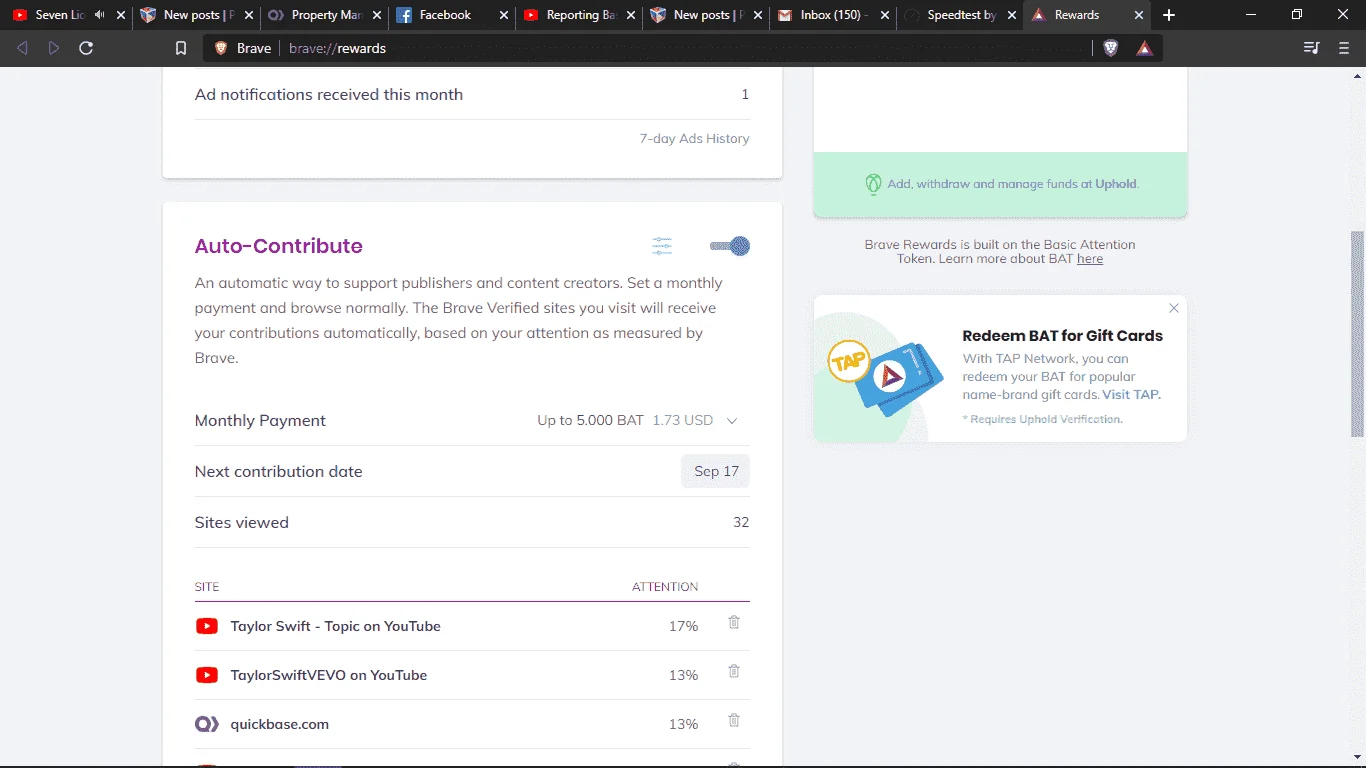Open Auto-Contribute settings sliders icon

(662, 246)
